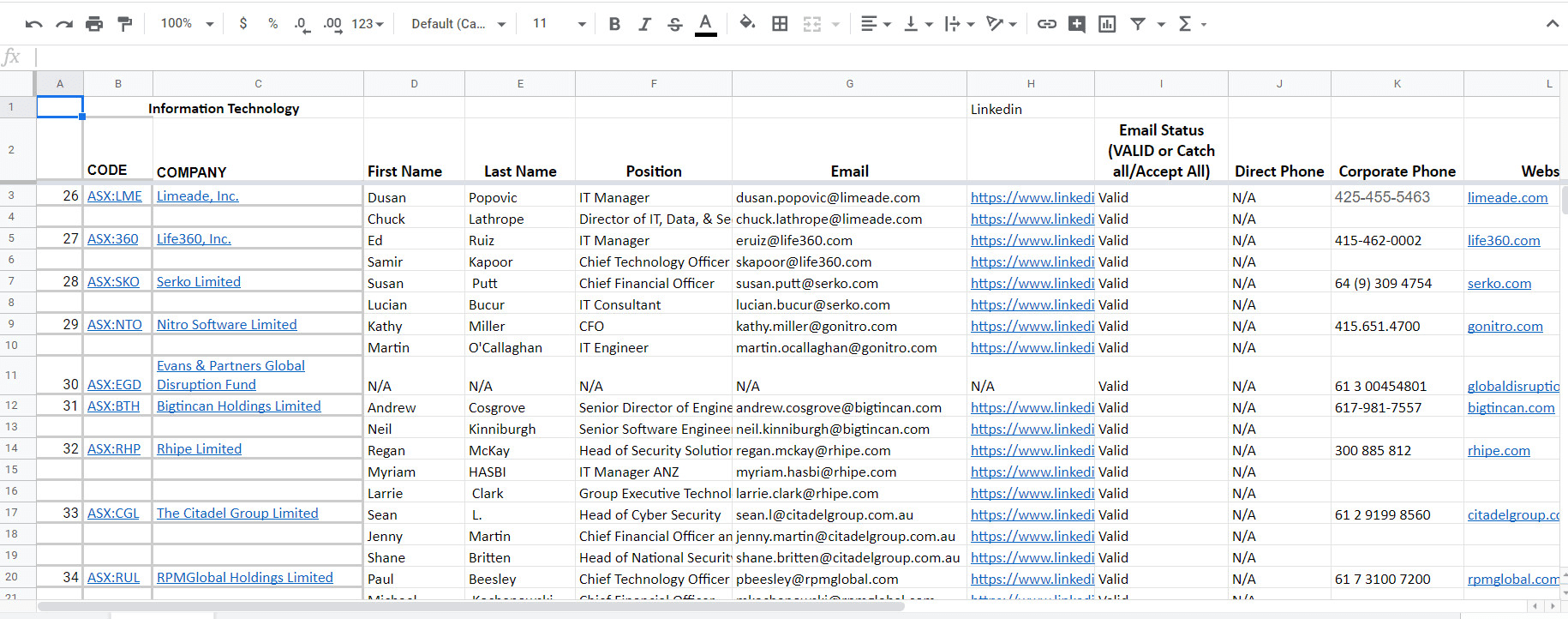The height and width of the screenshot is (619, 1568).
Task: Increase decimal places in the toolbar
Action: (332, 24)
